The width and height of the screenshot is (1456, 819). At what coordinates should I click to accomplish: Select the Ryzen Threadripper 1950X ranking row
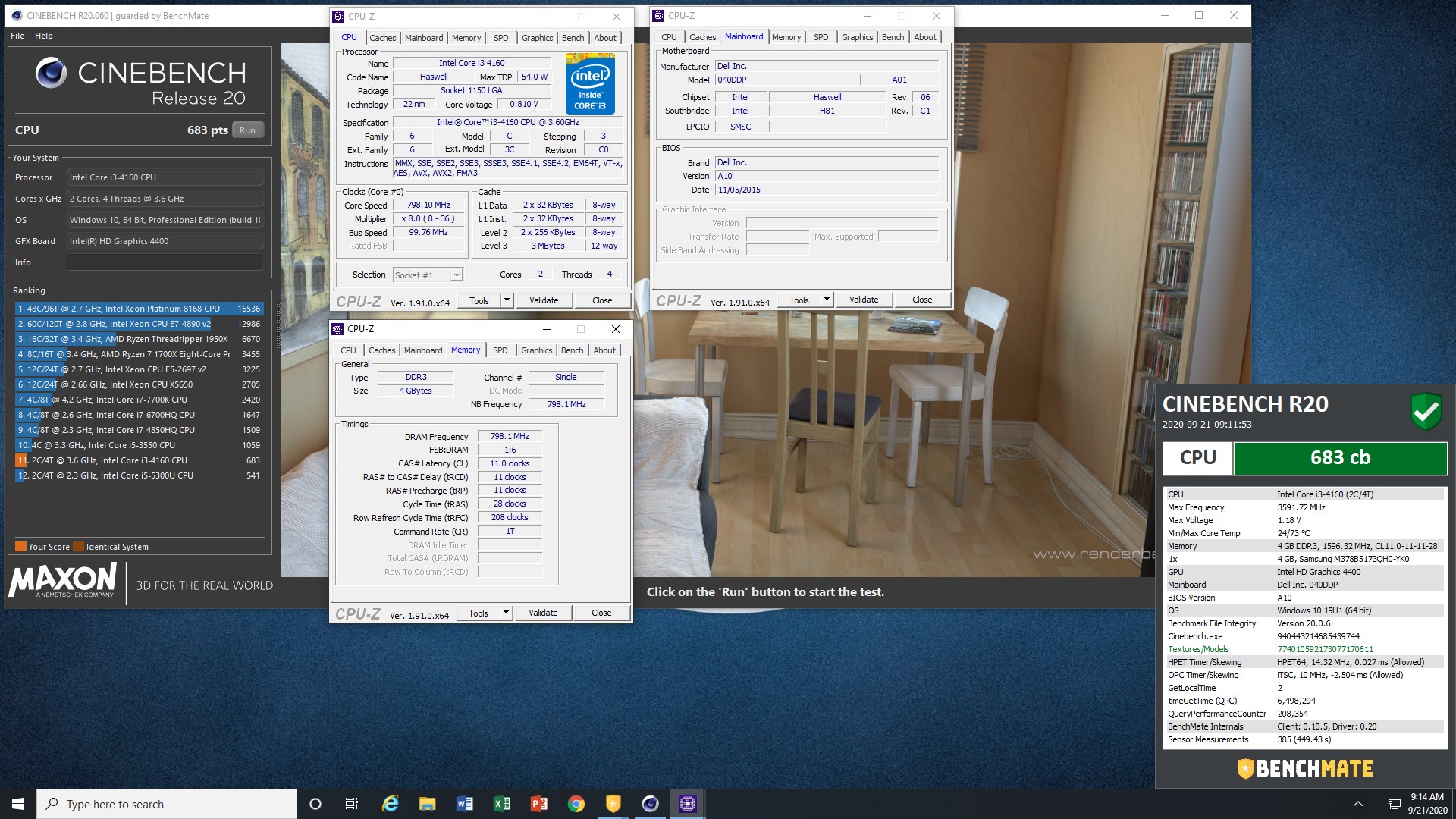coord(139,339)
